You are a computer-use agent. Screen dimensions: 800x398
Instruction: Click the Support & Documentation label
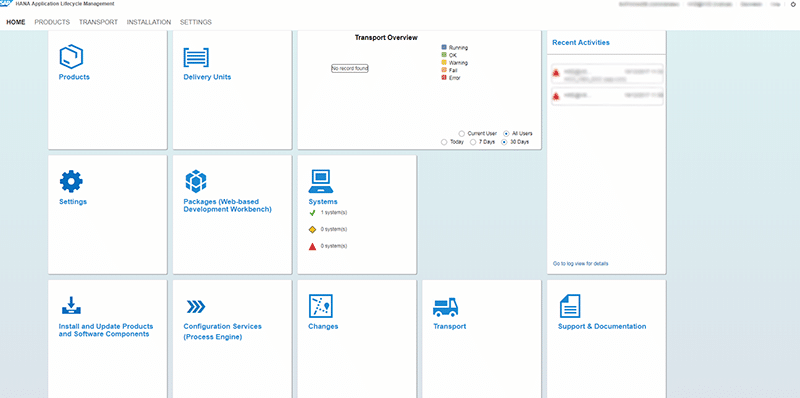point(602,327)
